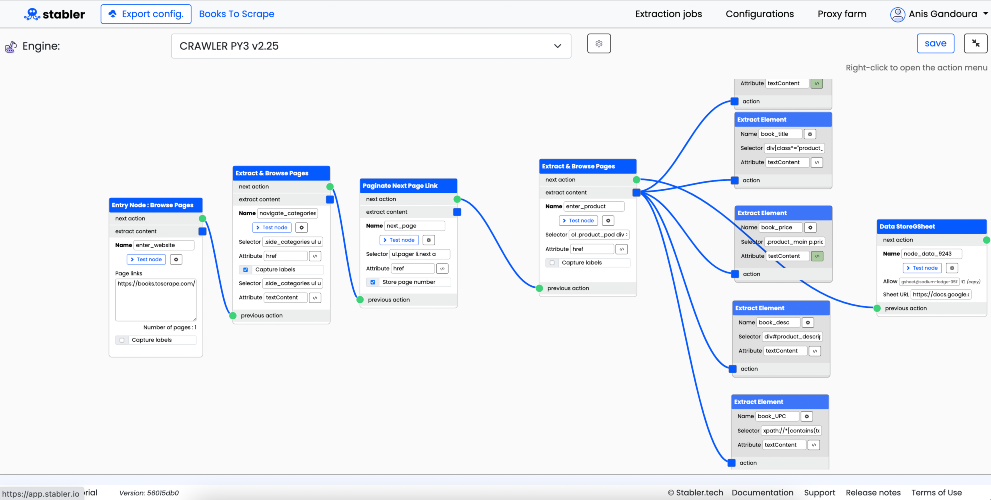Viewport: 991px width, 500px height.
Task: Open textContent attribute picker for book_UPC
Action: [x=815, y=445]
